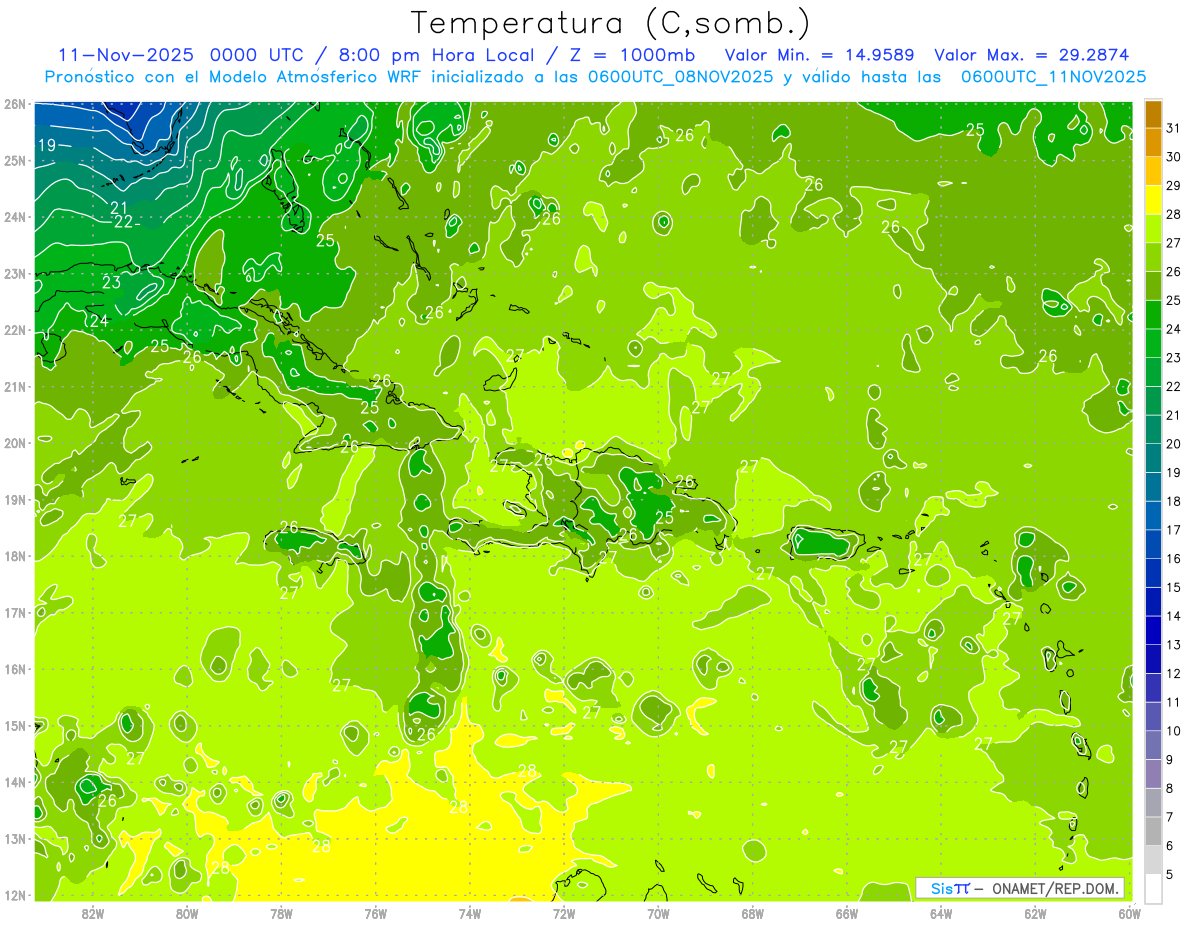The image size is (1200, 927).
Task: Click the "ONAMET/REP.DOM." credit label
Action: click(x=1053, y=888)
